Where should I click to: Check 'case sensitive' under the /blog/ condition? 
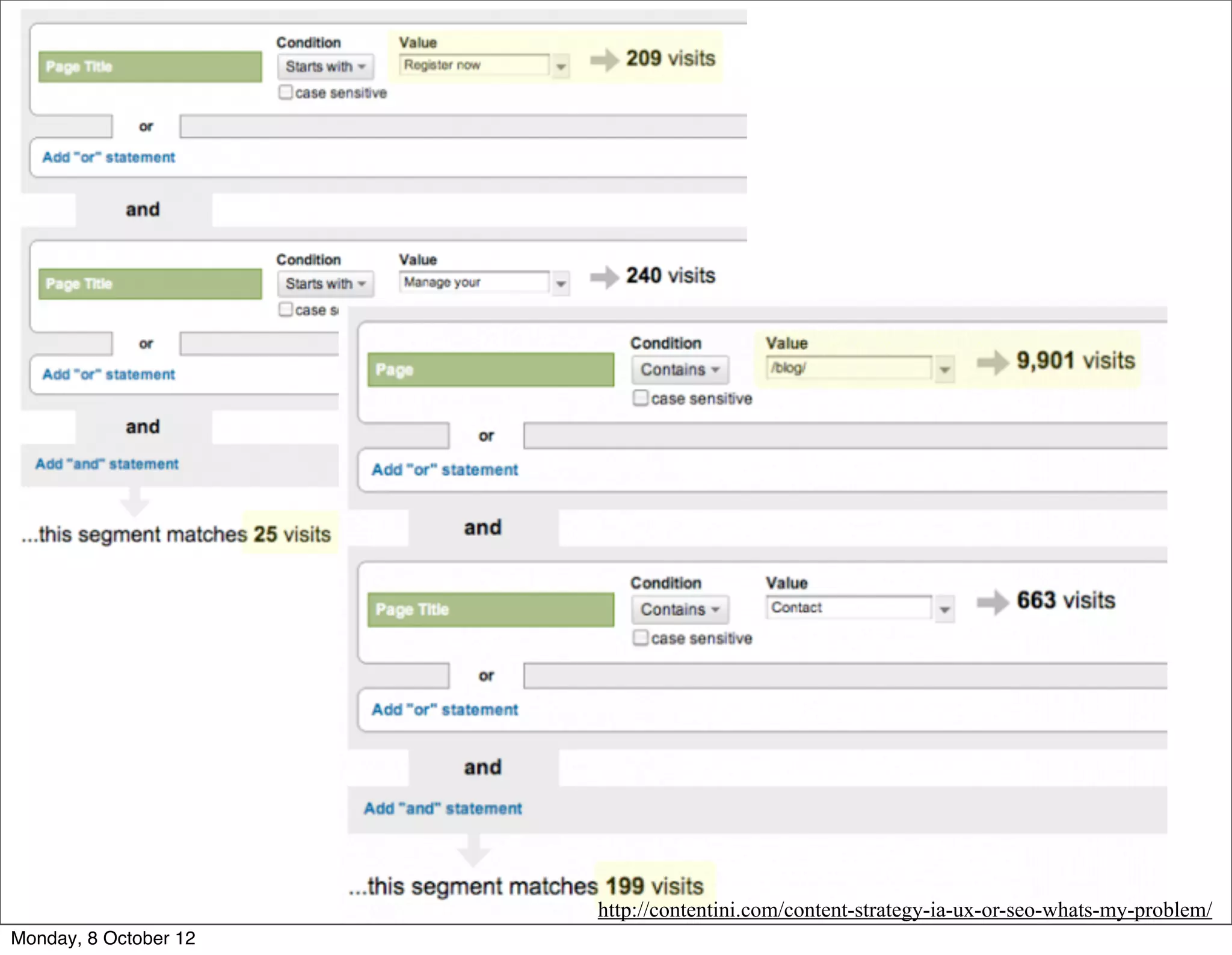coord(641,398)
